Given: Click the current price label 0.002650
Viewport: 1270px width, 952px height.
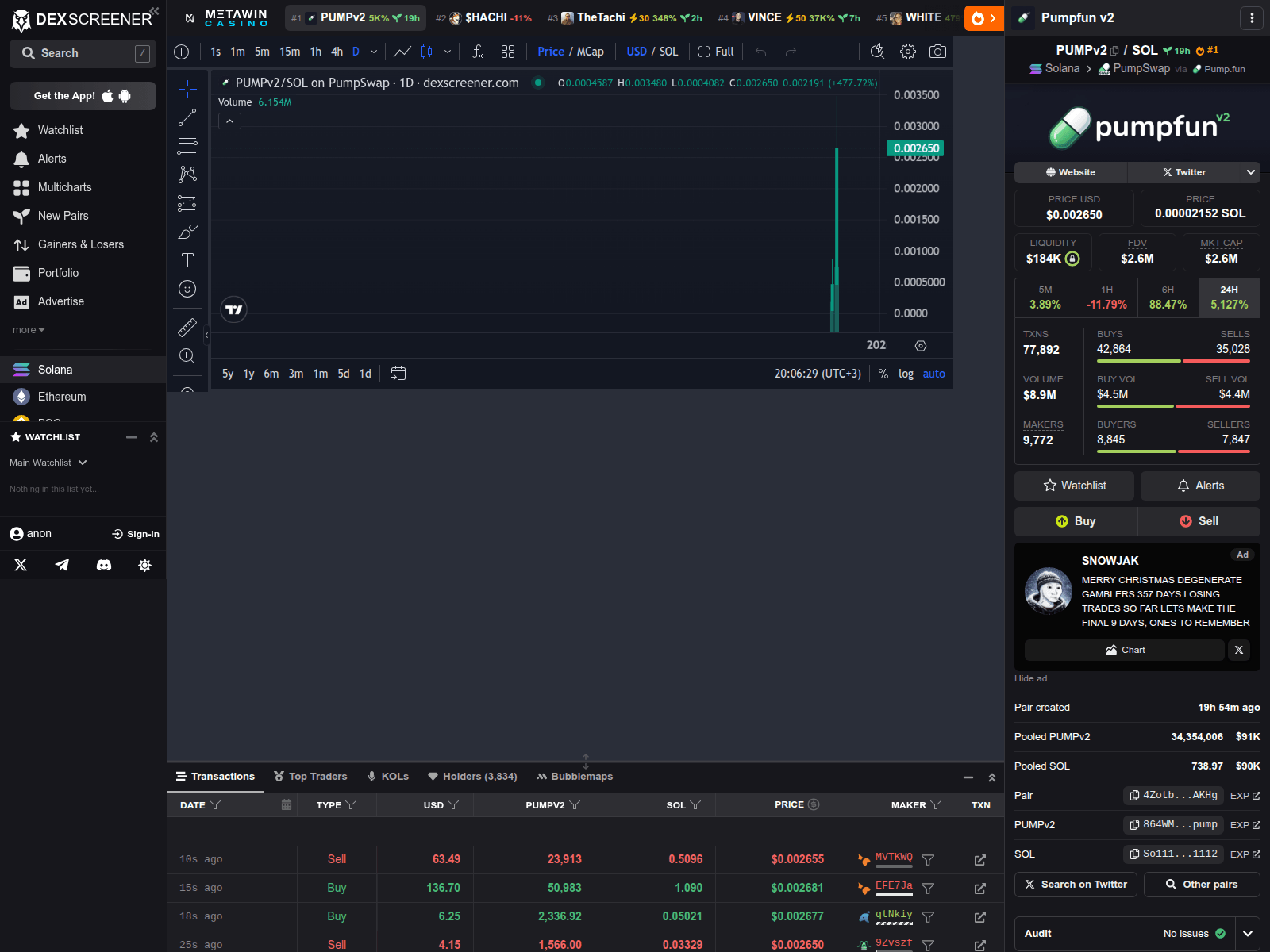Looking at the screenshot, I should tap(915, 148).
